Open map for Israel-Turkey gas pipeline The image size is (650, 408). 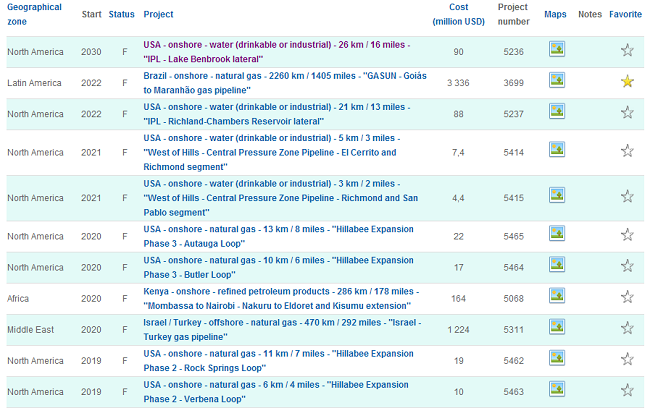(557, 326)
